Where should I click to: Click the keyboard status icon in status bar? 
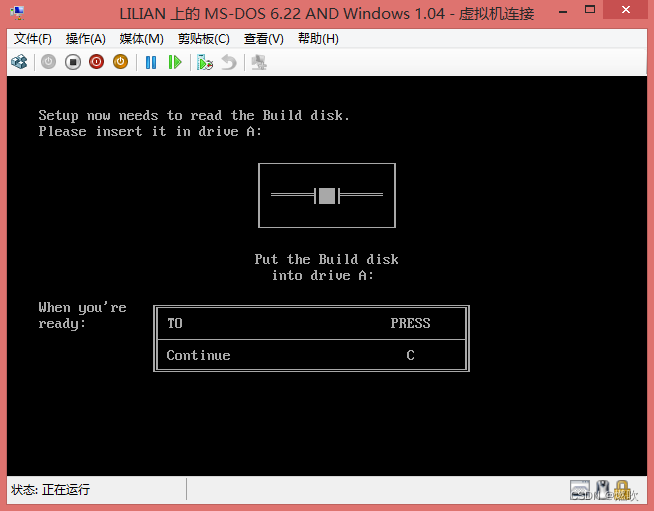[580, 490]
